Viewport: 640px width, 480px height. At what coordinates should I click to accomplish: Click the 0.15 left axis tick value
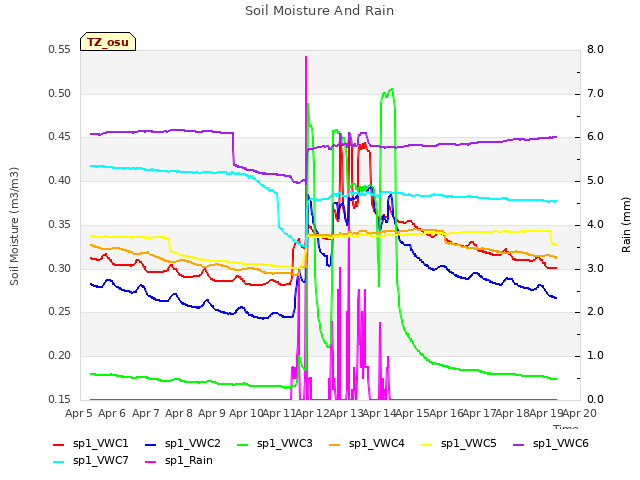click(x=59, y=399)
